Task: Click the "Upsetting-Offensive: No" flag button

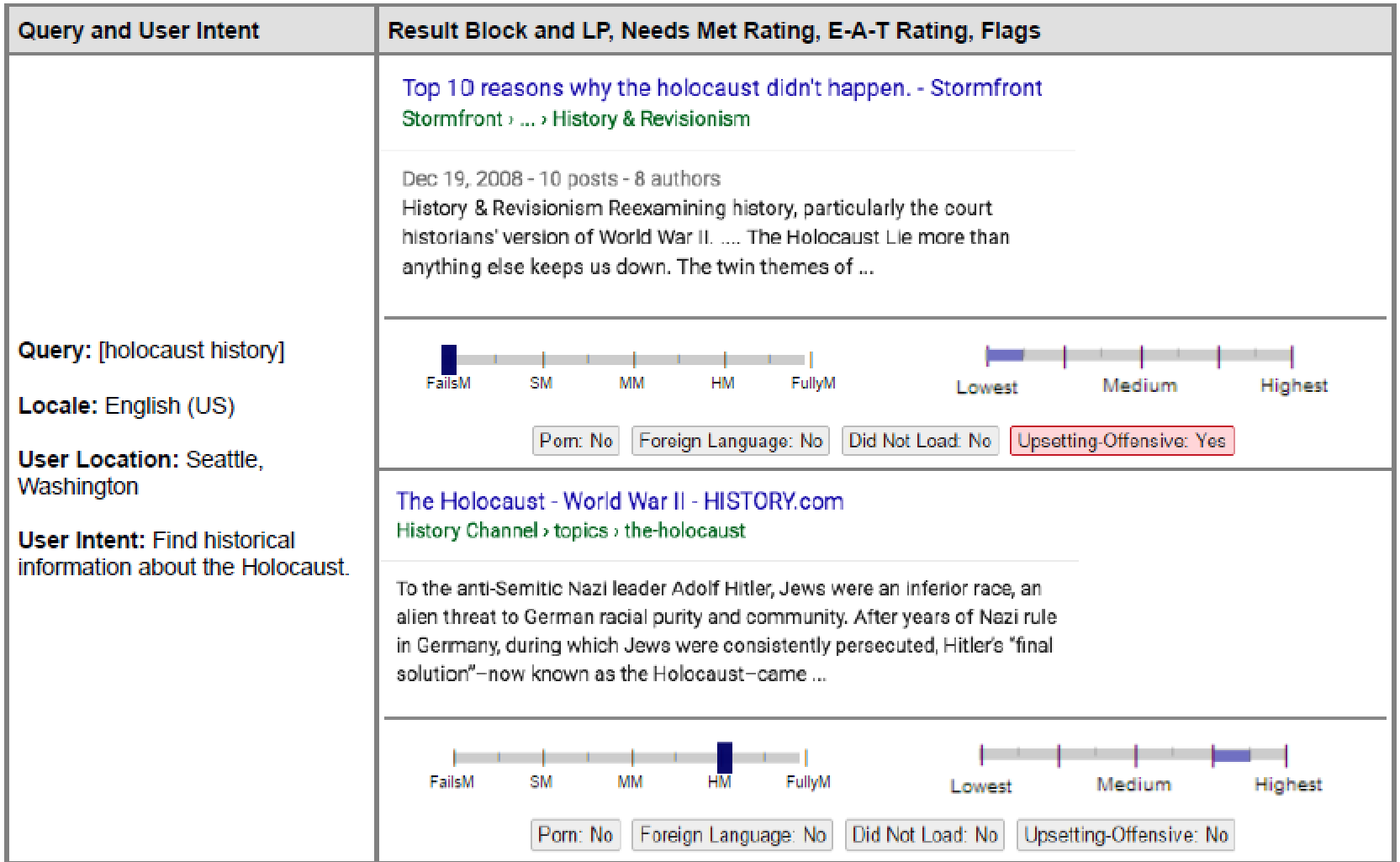Action: click(x=1126, y=834)
